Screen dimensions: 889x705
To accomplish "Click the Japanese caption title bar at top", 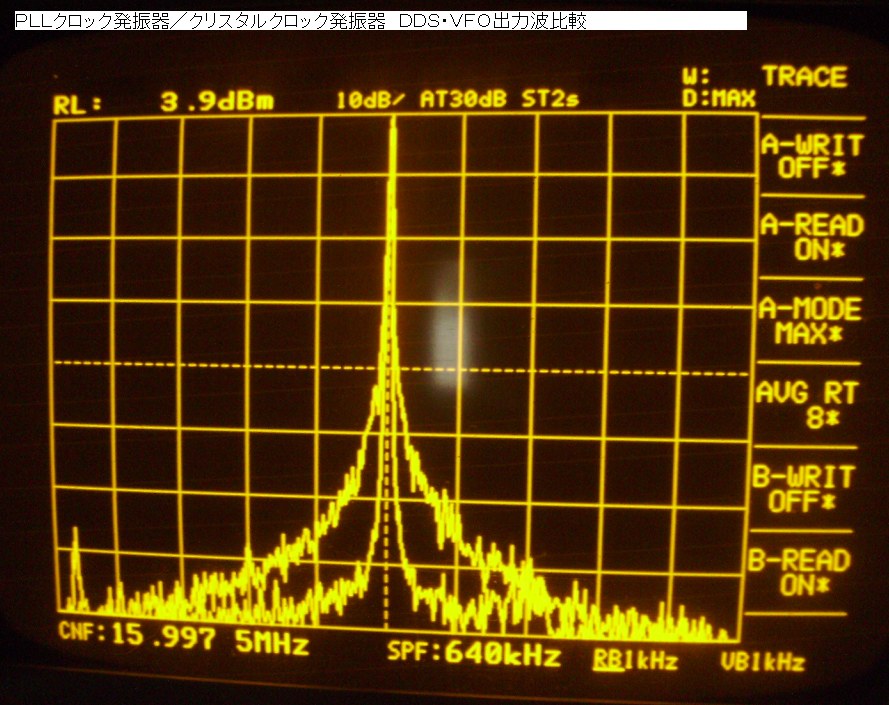I will pos(380,21).
